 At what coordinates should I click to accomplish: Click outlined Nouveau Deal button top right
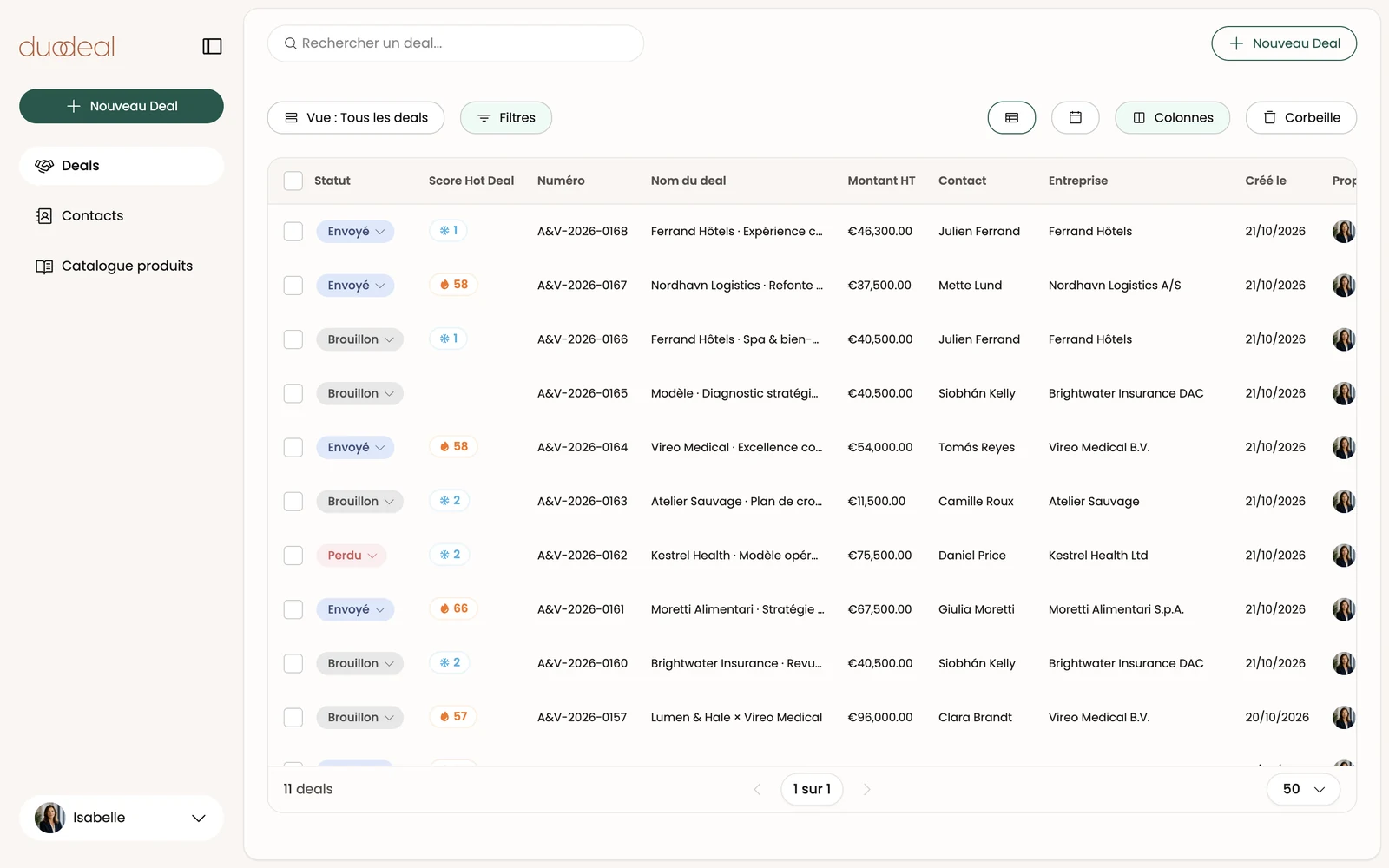tap(1284, 43)
